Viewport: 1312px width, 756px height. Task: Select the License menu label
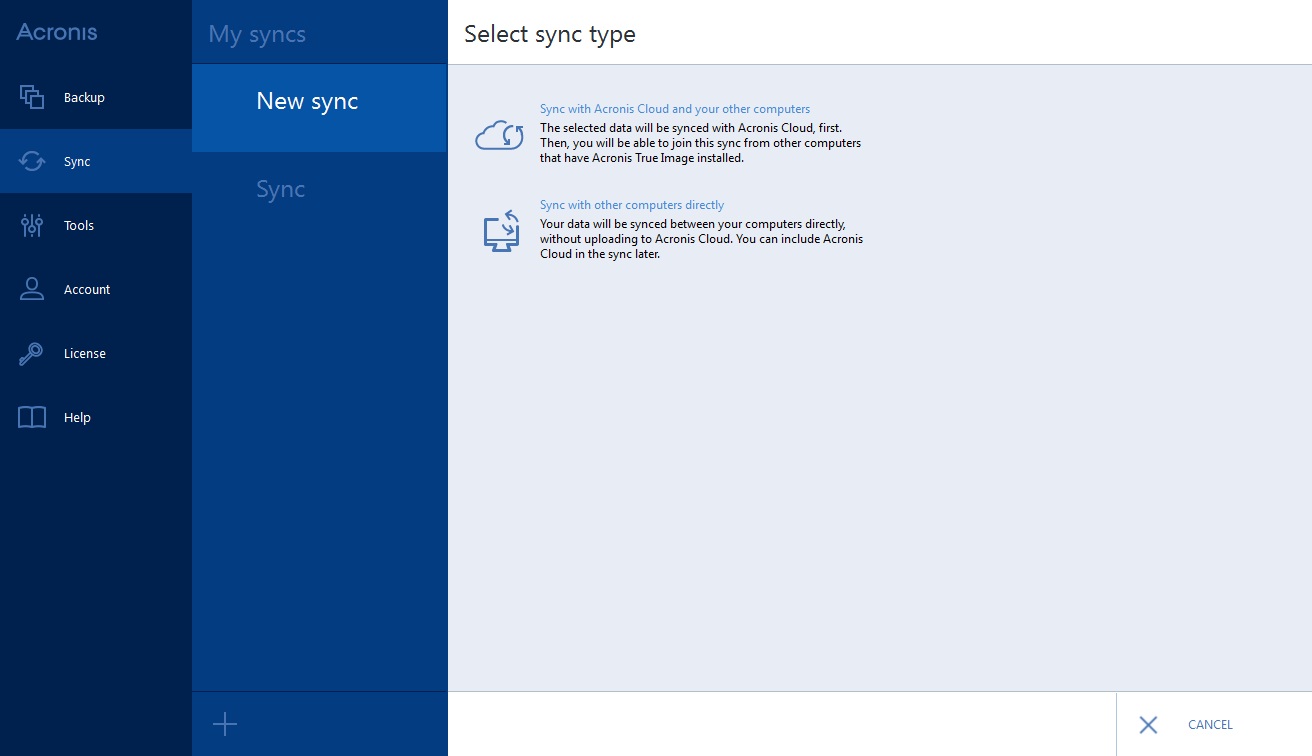tap(85, 354)
